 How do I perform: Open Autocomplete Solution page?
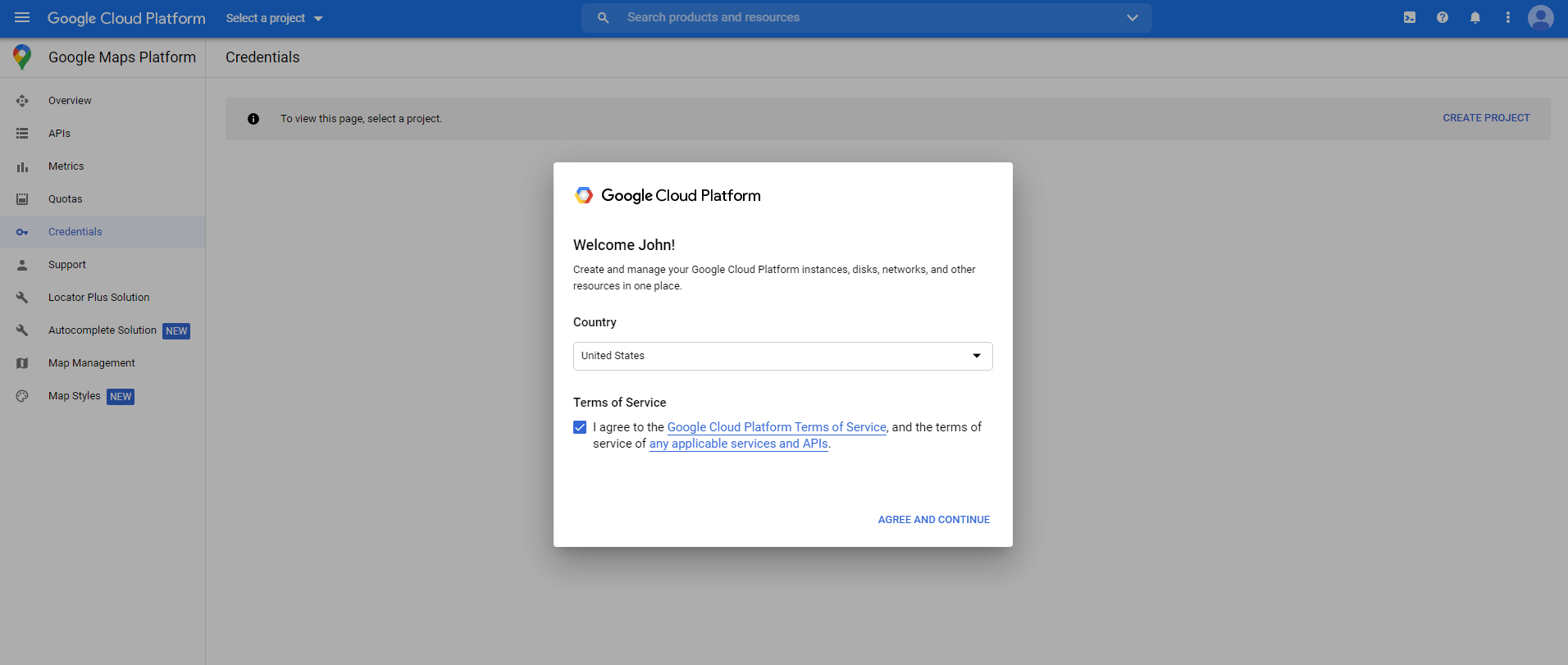tap(102, 330)
